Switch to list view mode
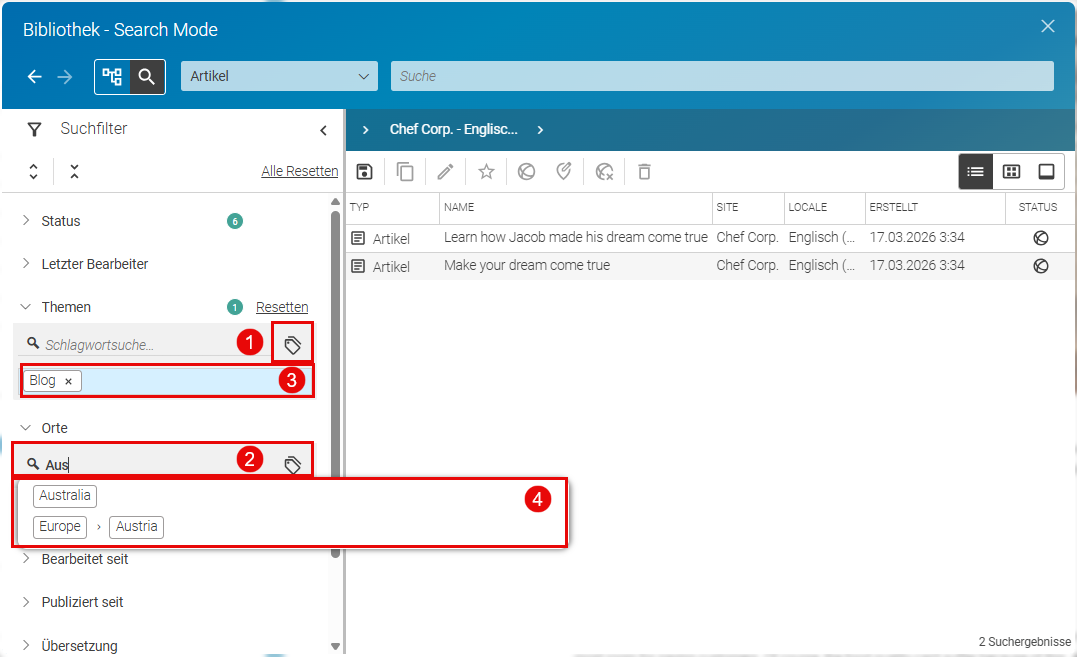The width and height of the screenshot is (1077, 657). pos(975,172)
